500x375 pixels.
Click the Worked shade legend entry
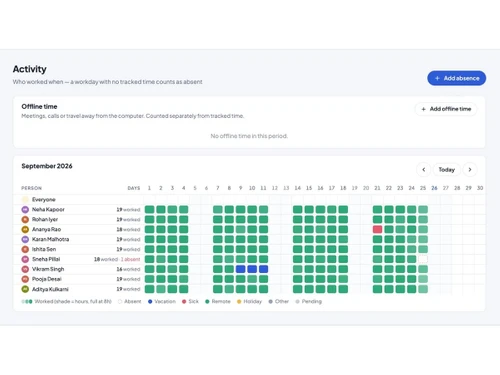click(x=66, y=301)
